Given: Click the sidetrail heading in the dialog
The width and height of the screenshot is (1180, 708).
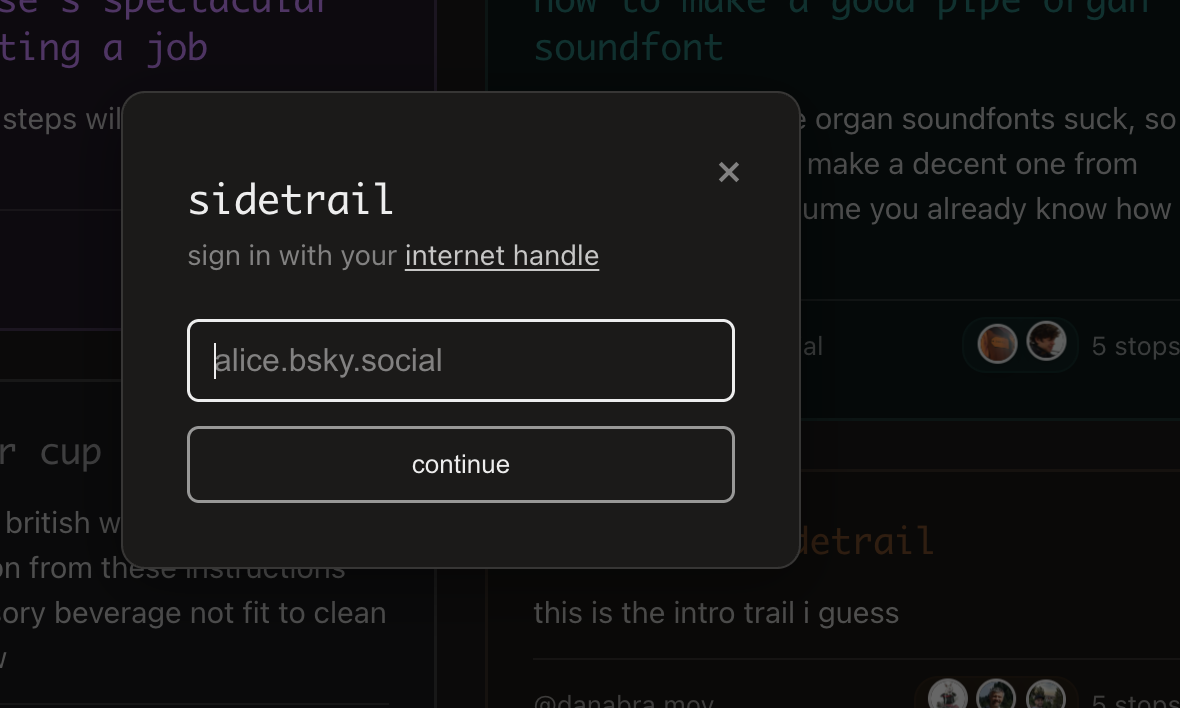Looking at the screenshot, I should (x=290, y=200).
